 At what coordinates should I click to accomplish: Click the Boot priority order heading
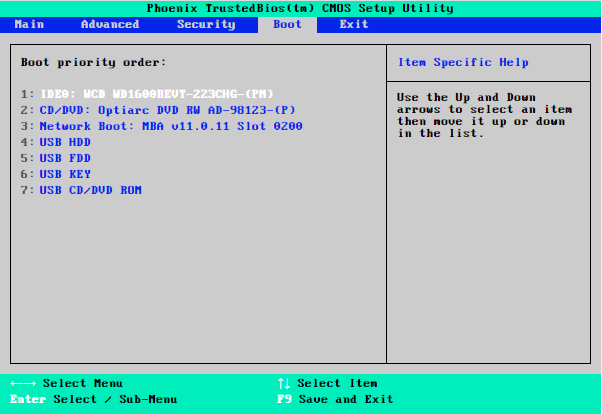coord(93,63)
